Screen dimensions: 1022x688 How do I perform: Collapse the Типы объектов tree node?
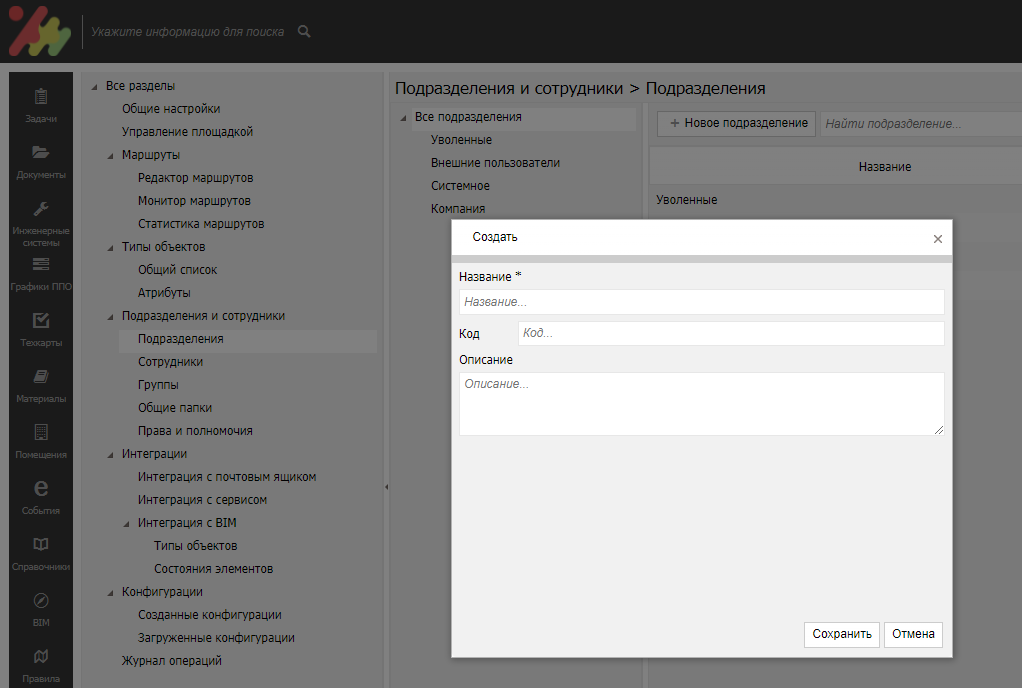coord(110,248)
